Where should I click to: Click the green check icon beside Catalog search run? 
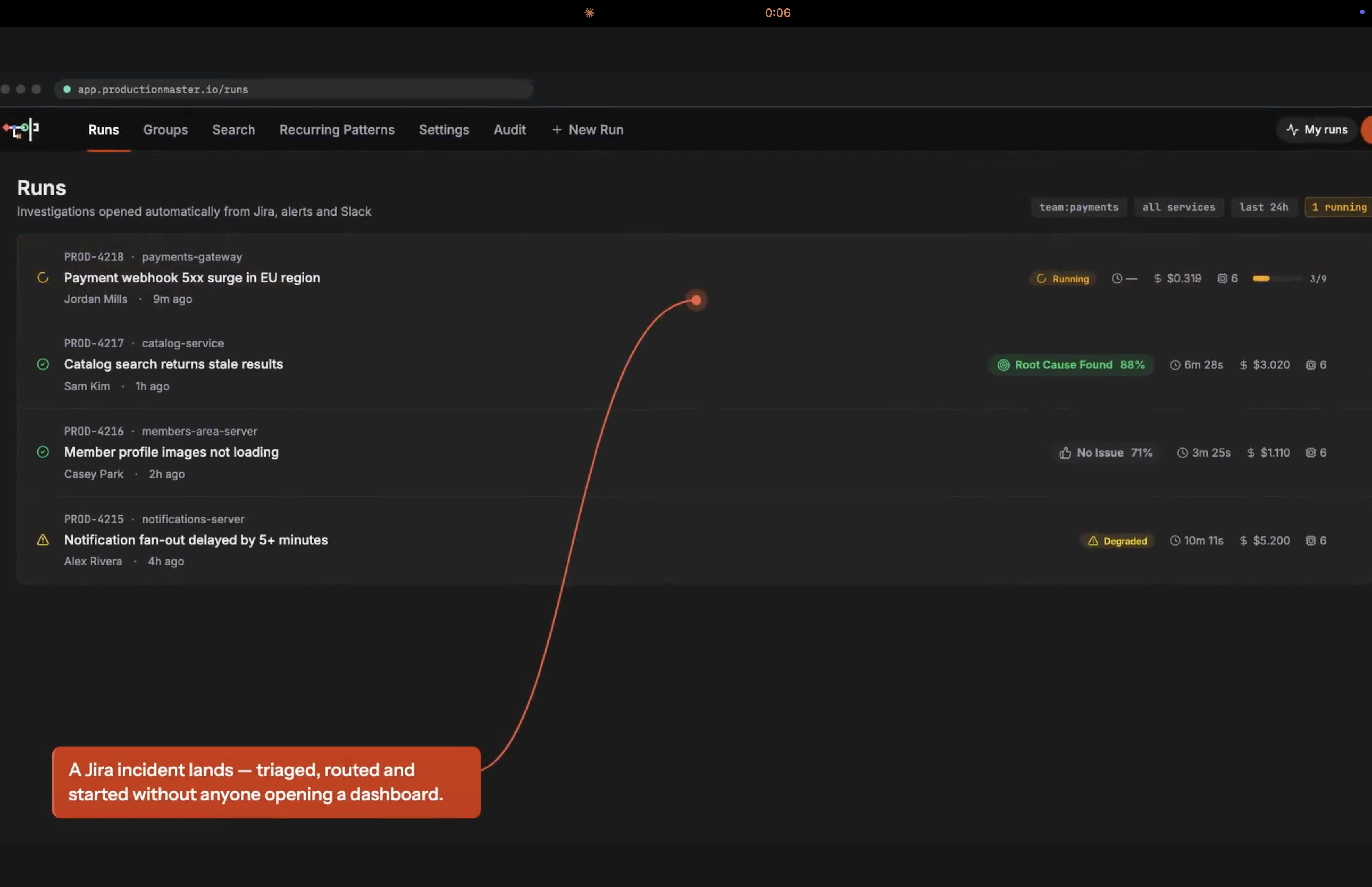[x=42, y=364]
